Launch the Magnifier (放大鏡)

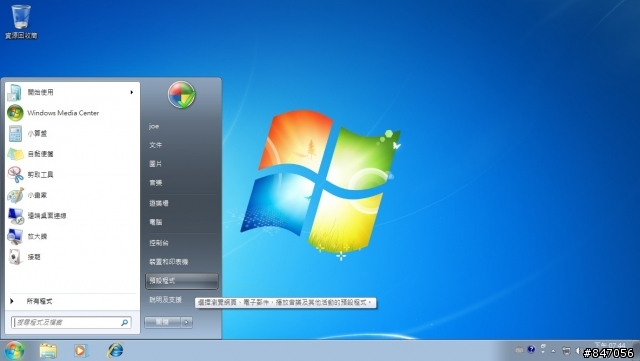tap(71, 236)
